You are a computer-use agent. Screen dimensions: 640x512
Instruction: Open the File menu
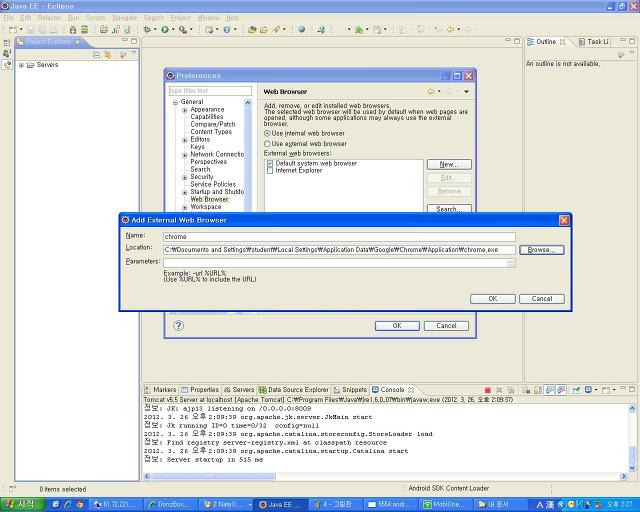pos(9,18)
